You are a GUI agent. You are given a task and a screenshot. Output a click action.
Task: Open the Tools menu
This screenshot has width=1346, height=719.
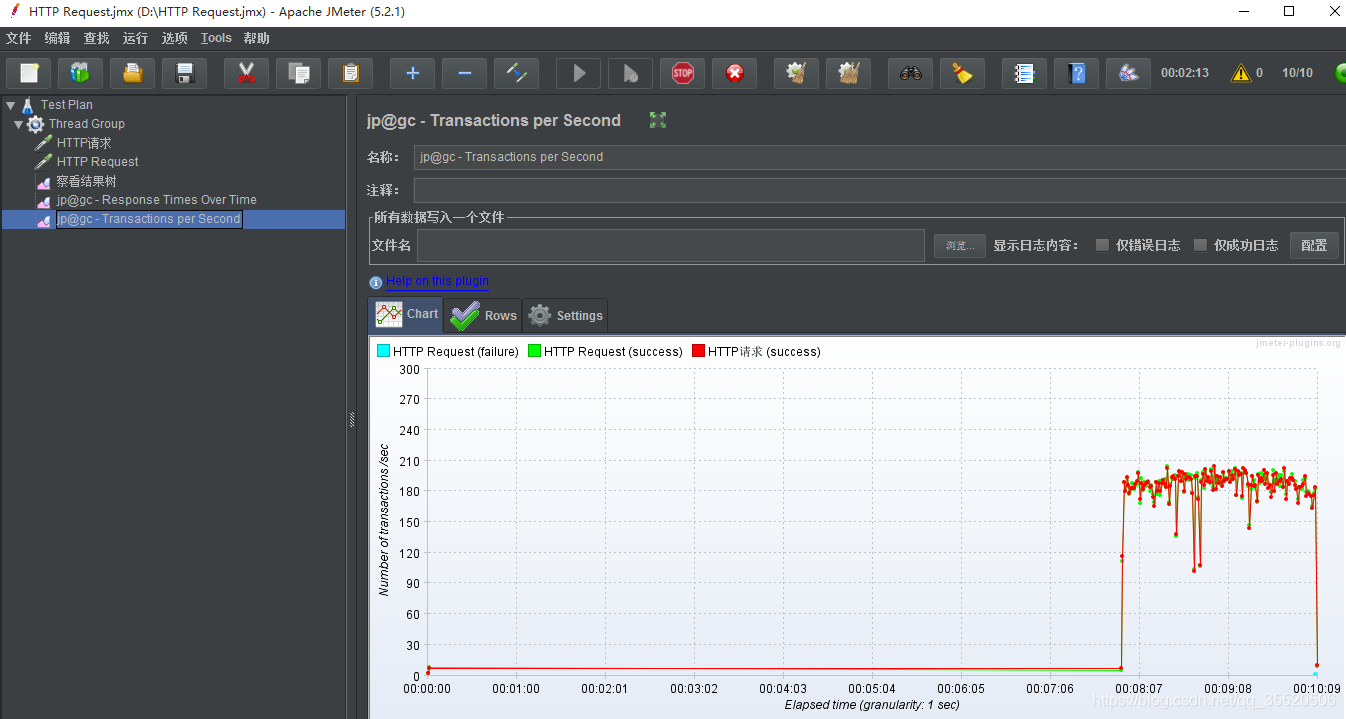click(216, 38)
